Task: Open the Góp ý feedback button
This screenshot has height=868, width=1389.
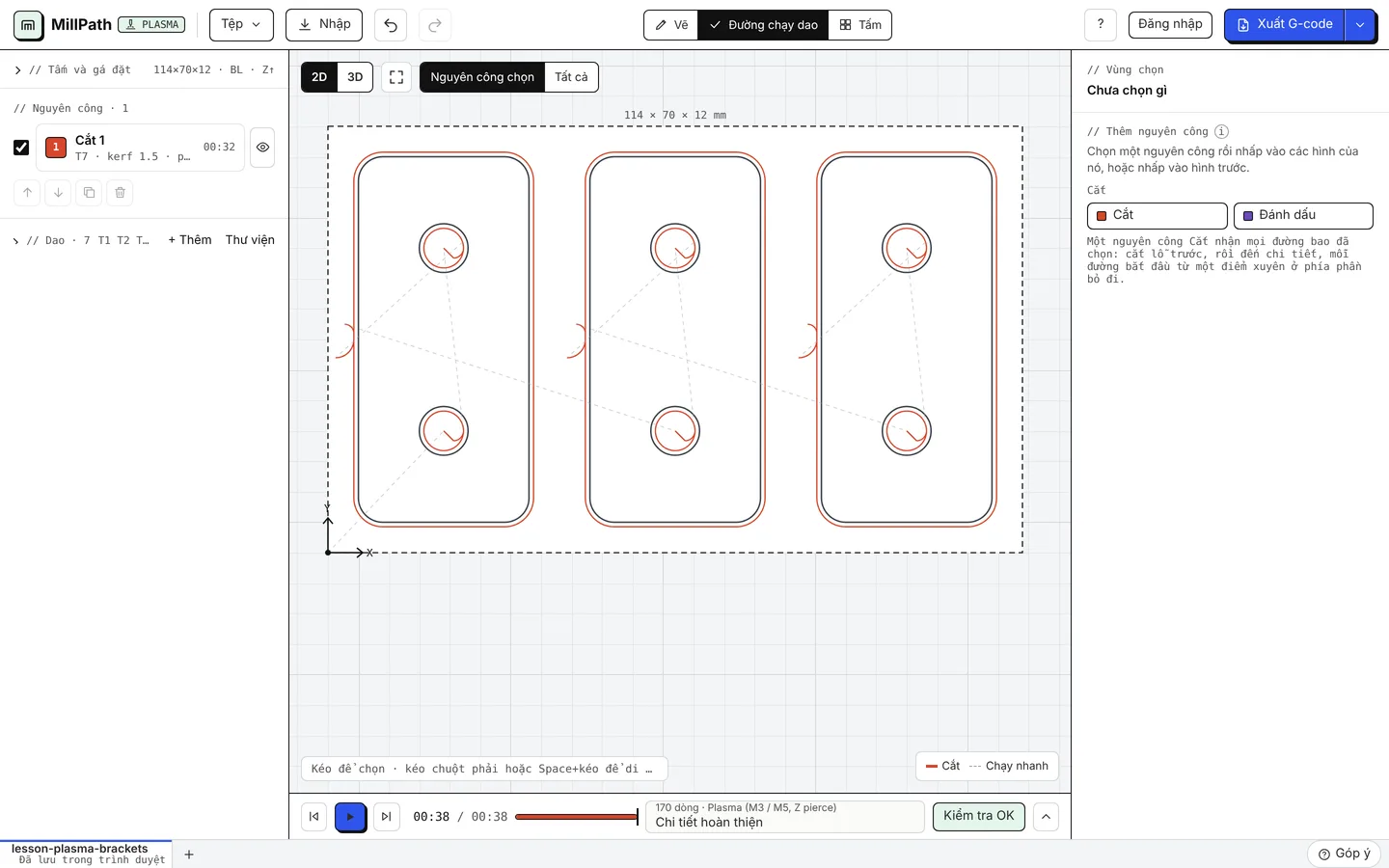Action: [1344, 854]
